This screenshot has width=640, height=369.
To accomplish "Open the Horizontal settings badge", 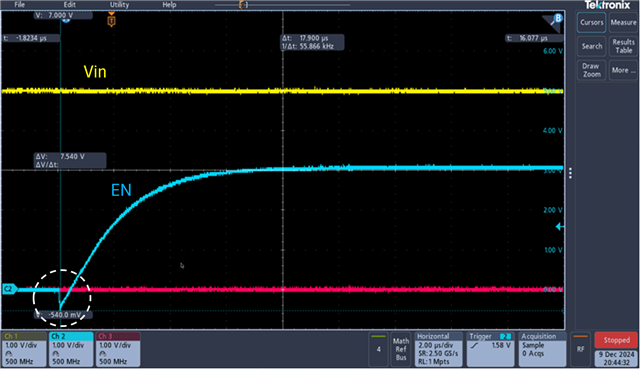I will (439, 349).
